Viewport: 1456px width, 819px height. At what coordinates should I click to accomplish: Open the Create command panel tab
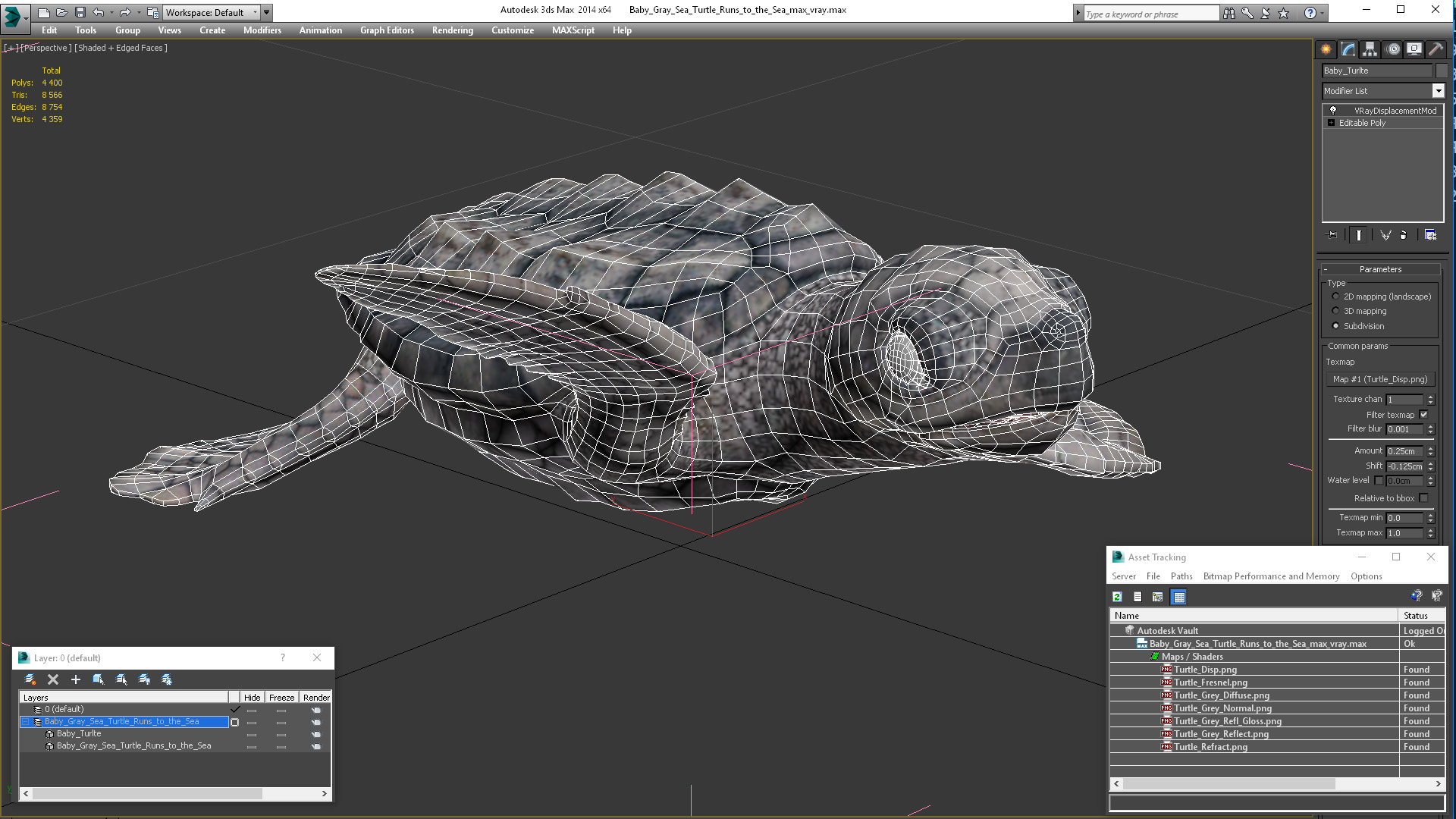pos(1326,49)
